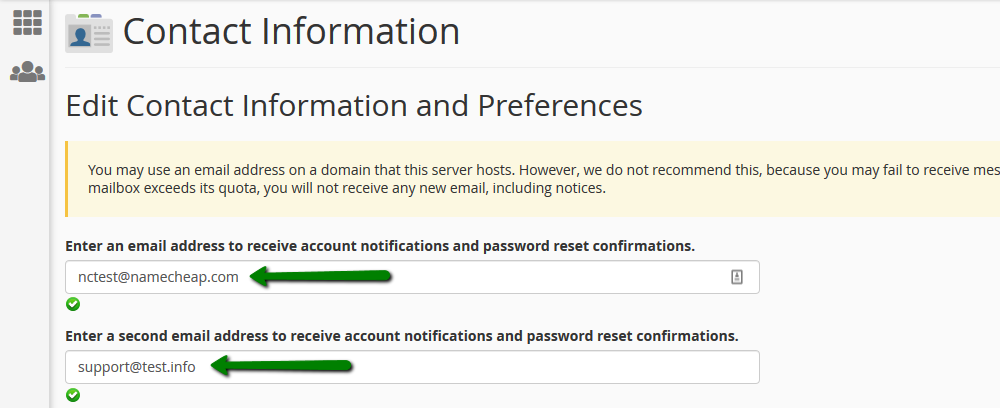The image size is (1000, 408).
Task: Click the "Enter an email address" field label
Action: (x=380, y=246)
